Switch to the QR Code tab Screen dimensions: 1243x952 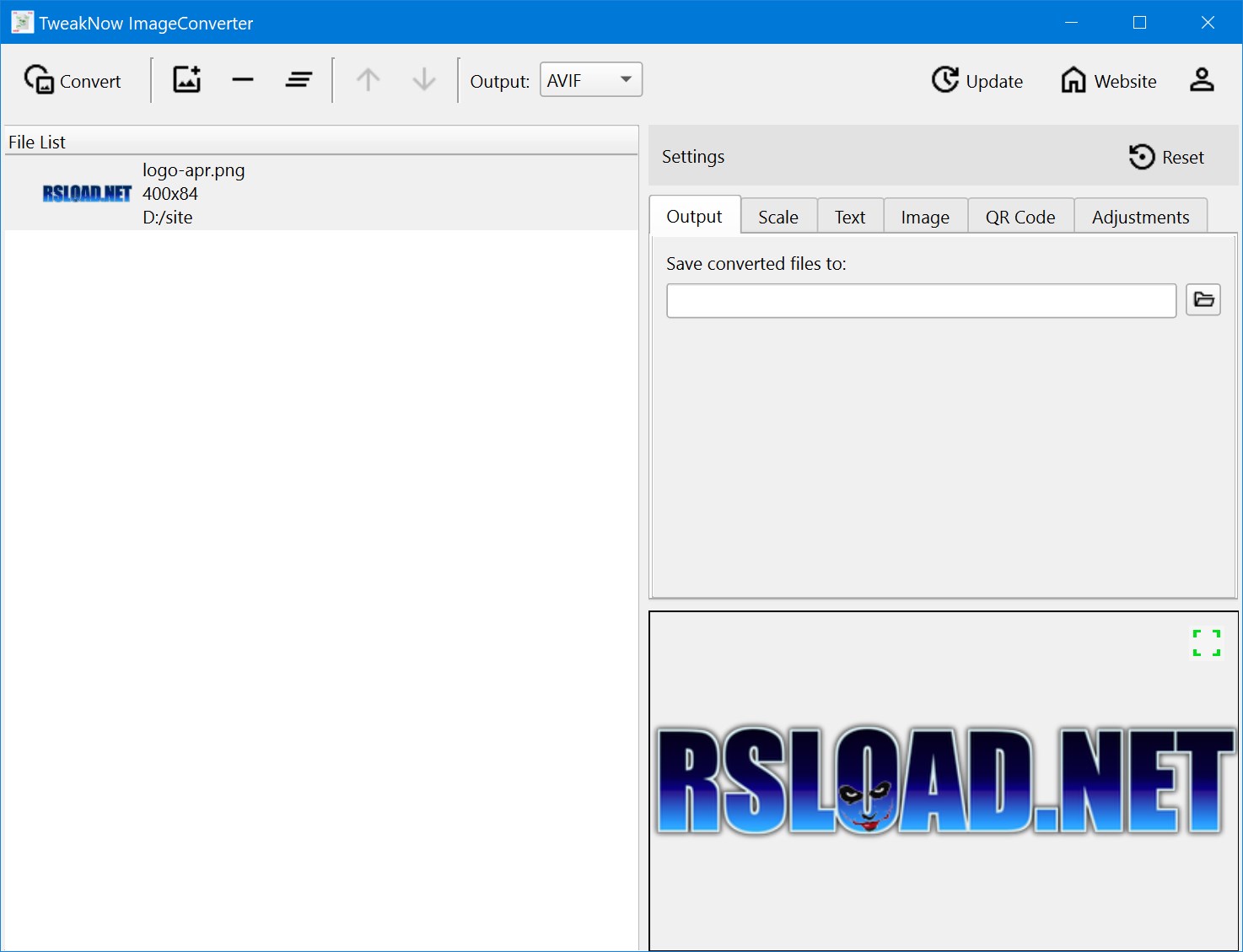[1020, 217]
